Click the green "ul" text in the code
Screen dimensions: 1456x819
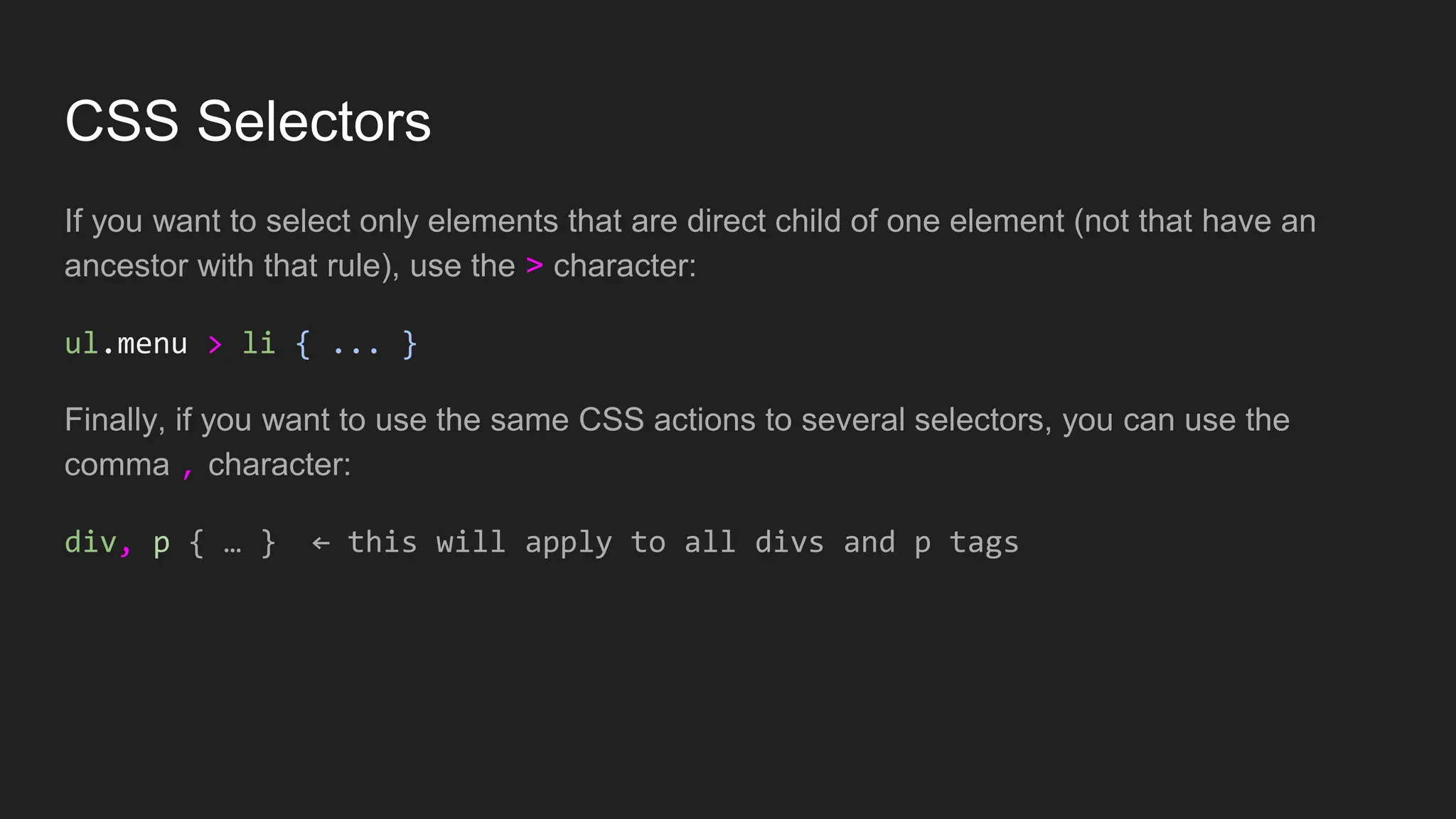tap(81, 343)
